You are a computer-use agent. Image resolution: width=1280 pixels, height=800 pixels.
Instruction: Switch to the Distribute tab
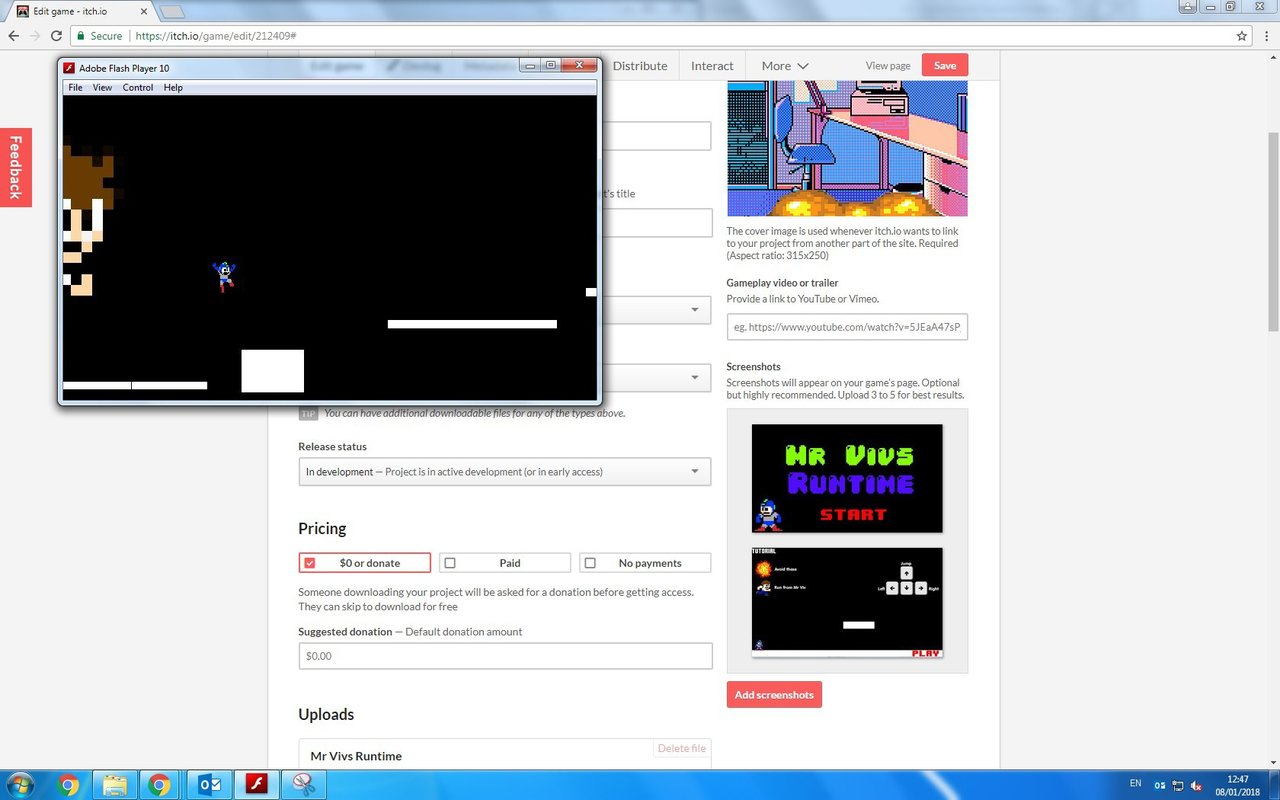640,66
